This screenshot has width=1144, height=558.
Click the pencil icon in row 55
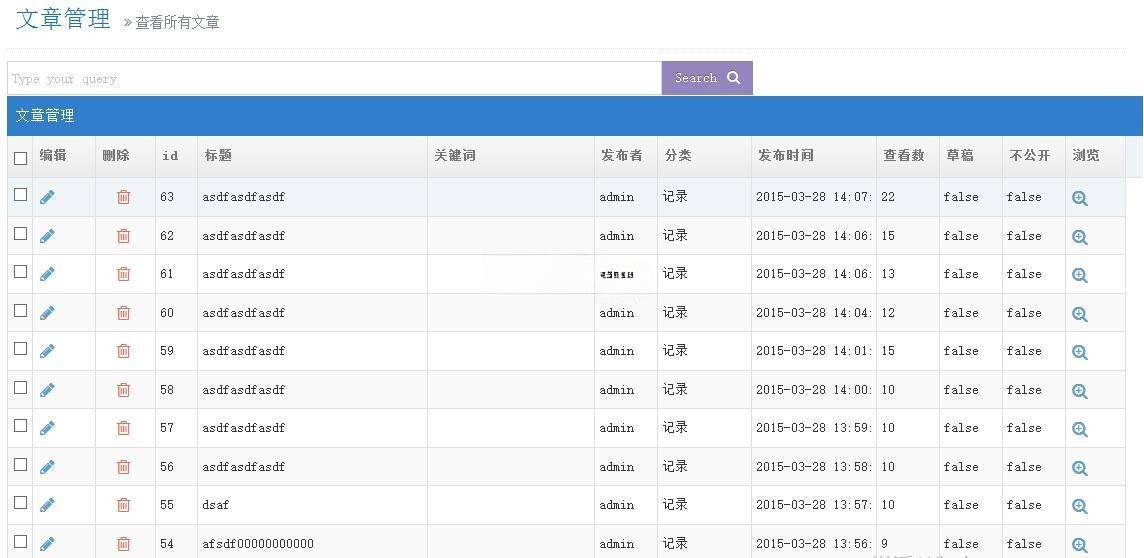click(47, 505)
